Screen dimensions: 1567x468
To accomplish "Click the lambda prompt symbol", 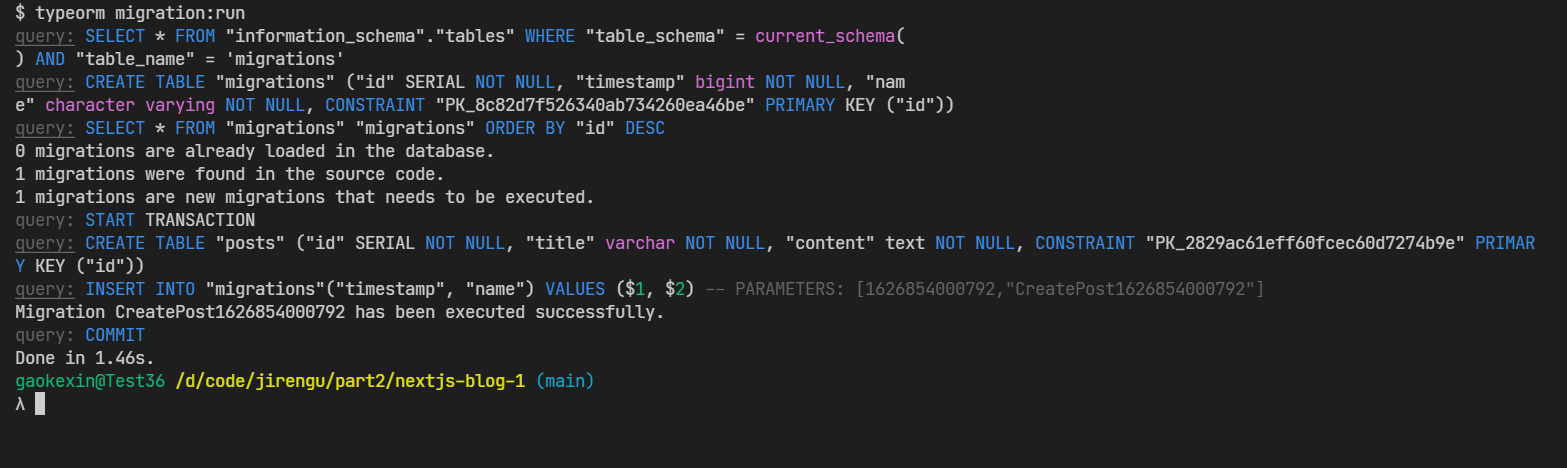I will [x=20, y=404].
